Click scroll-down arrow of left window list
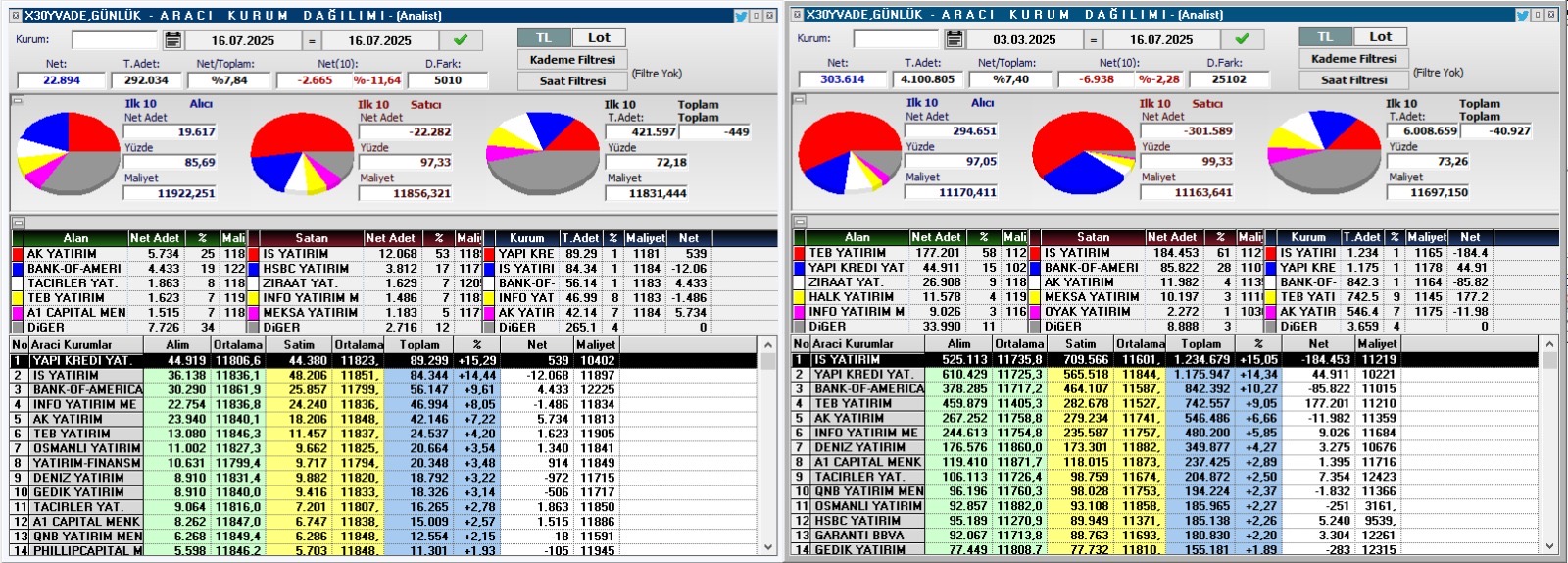Viewport: 1568px width, 563px height. point(768,548)
